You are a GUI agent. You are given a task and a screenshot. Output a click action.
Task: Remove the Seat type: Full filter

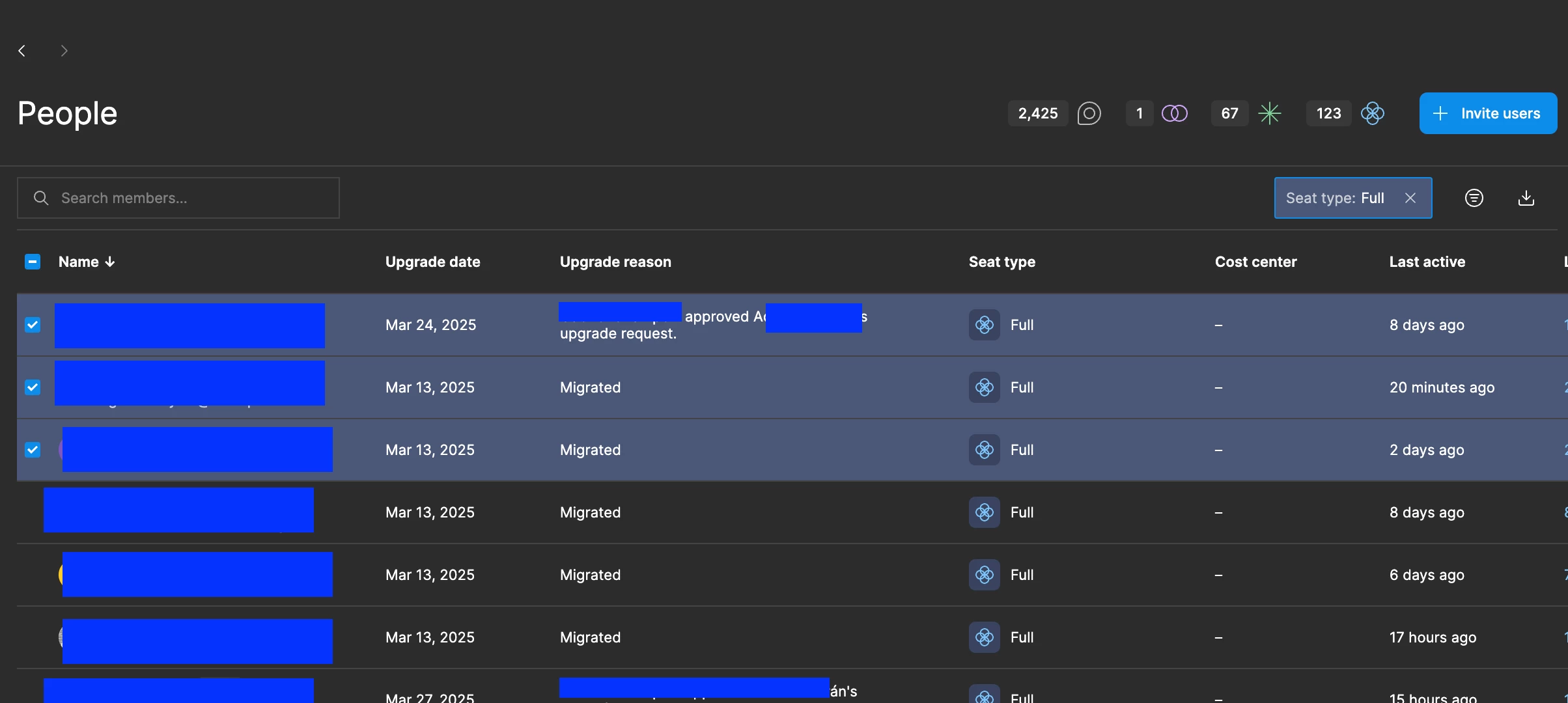click(x=1410, y=198)
